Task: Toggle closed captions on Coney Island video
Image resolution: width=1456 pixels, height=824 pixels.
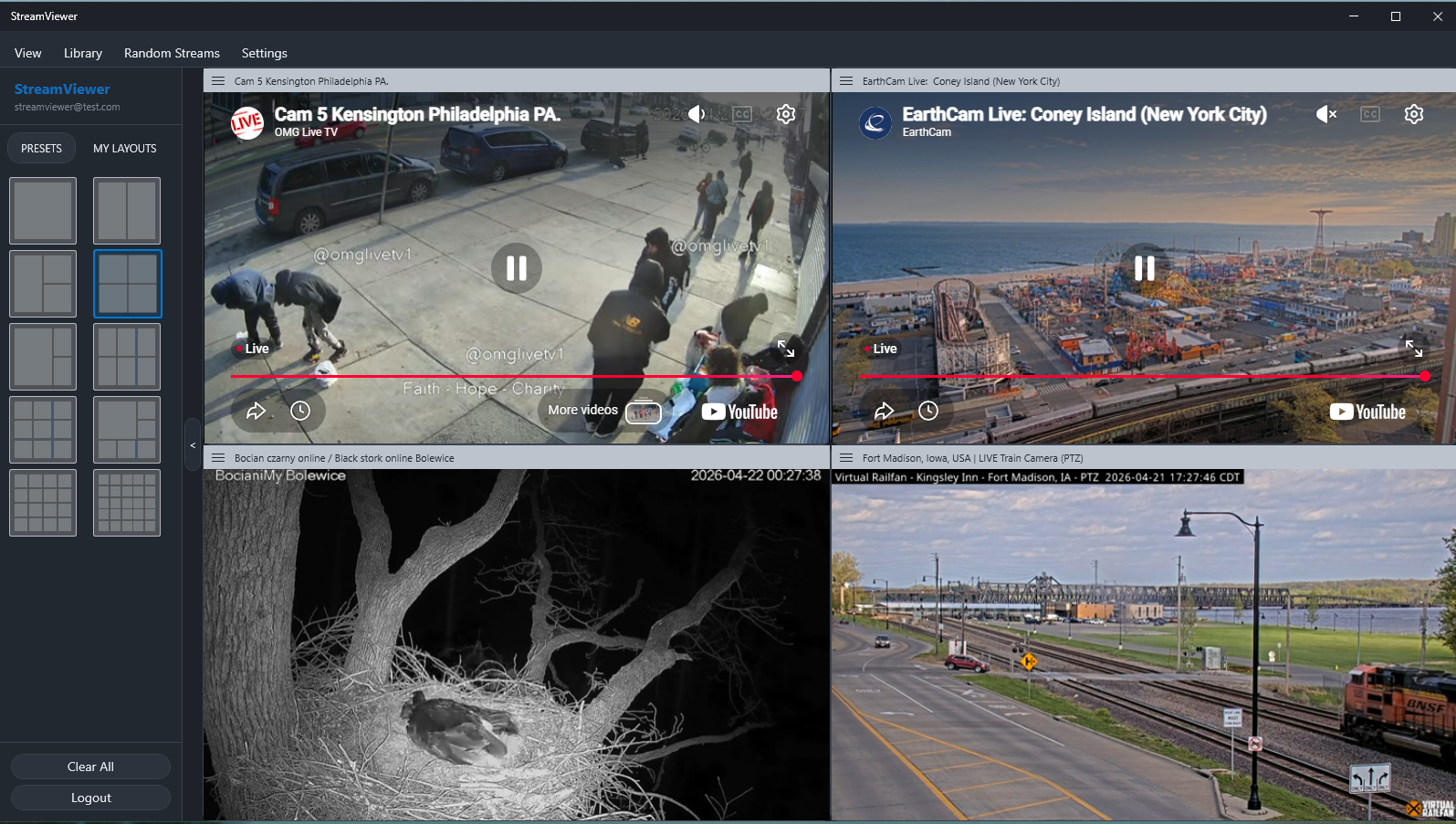Action: click(x=1370, y=114)
